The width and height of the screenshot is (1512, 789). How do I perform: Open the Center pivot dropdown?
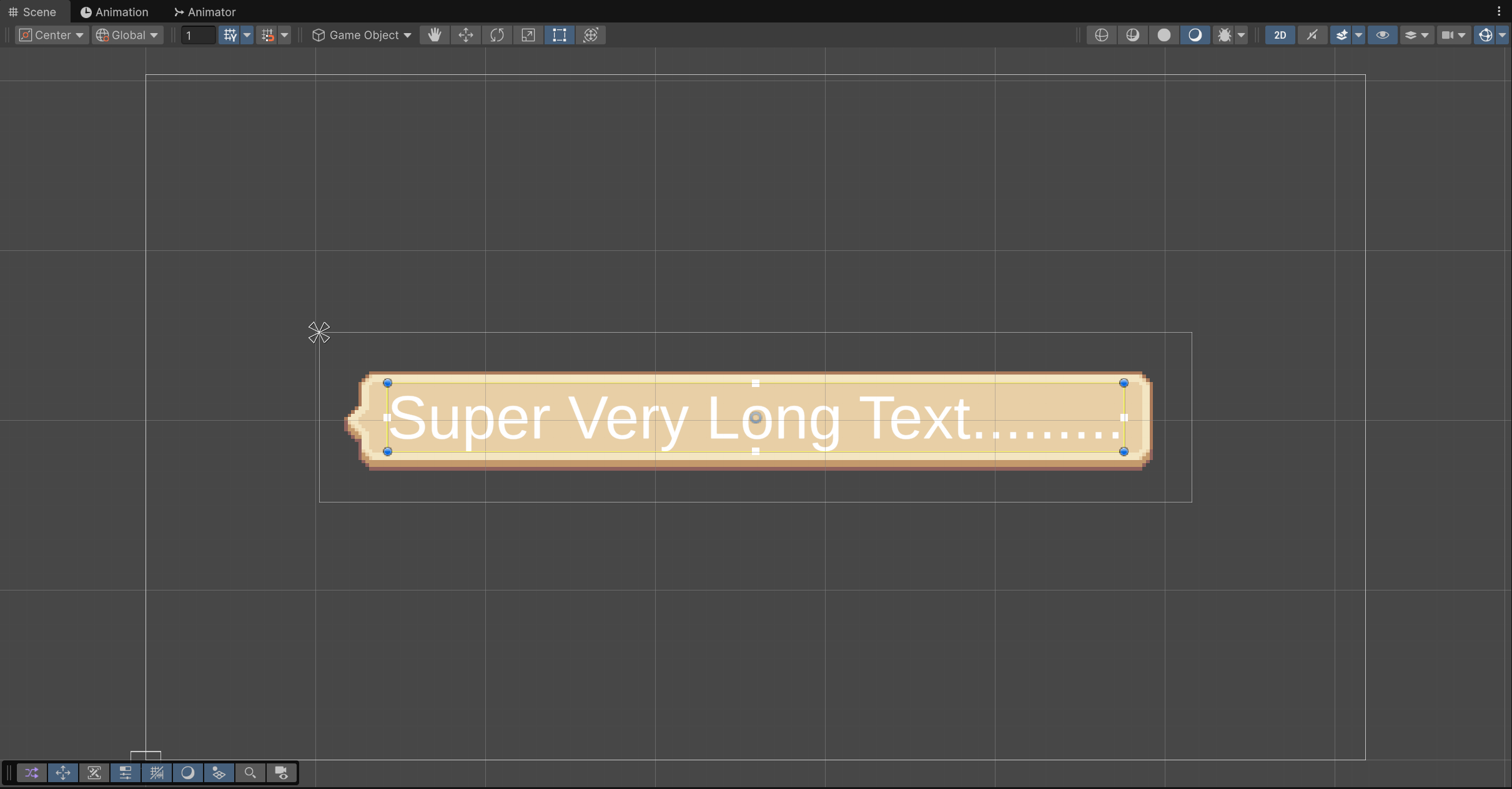[x=52, y=35]
